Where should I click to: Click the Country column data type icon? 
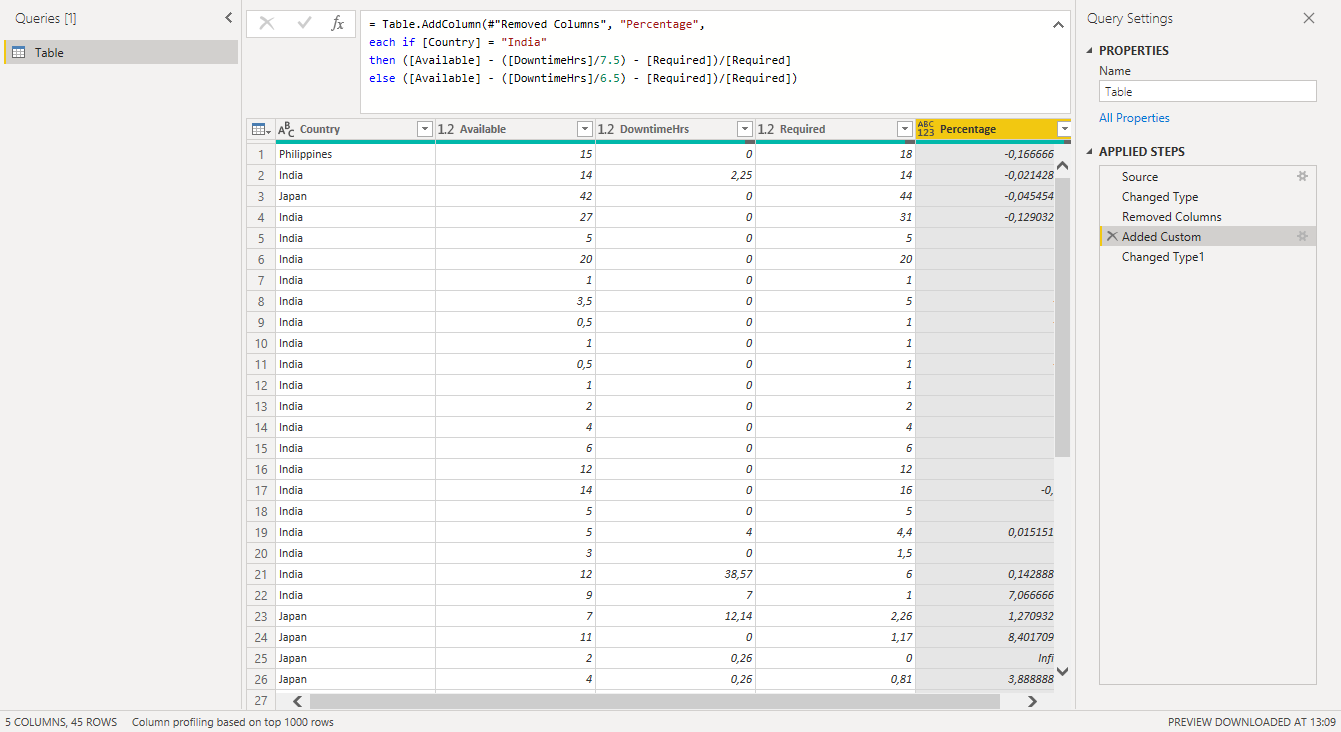pyautogui.click(x=286, y=129)
